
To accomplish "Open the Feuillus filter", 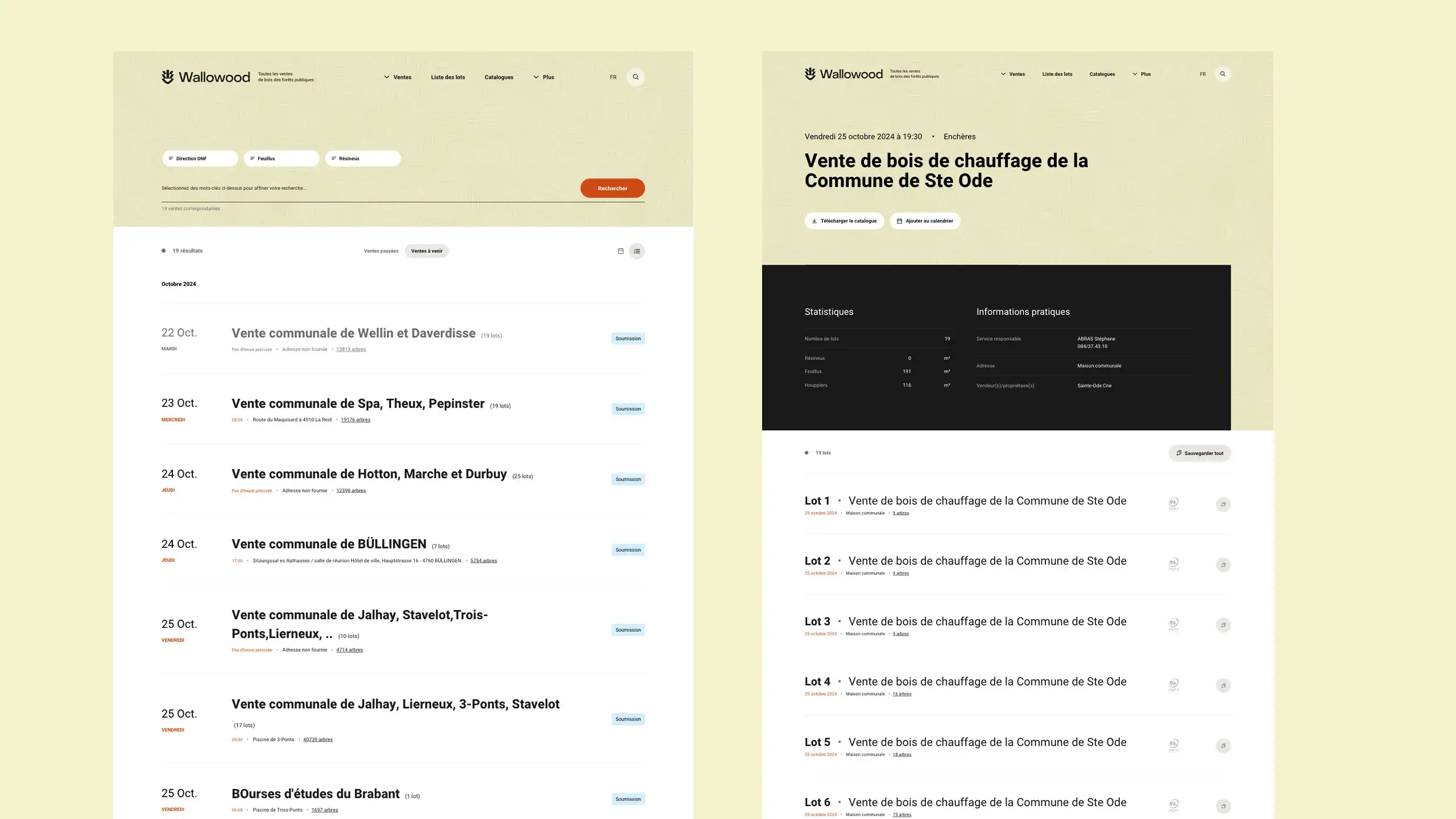I will pyautogui.click(x=281, y=158).
